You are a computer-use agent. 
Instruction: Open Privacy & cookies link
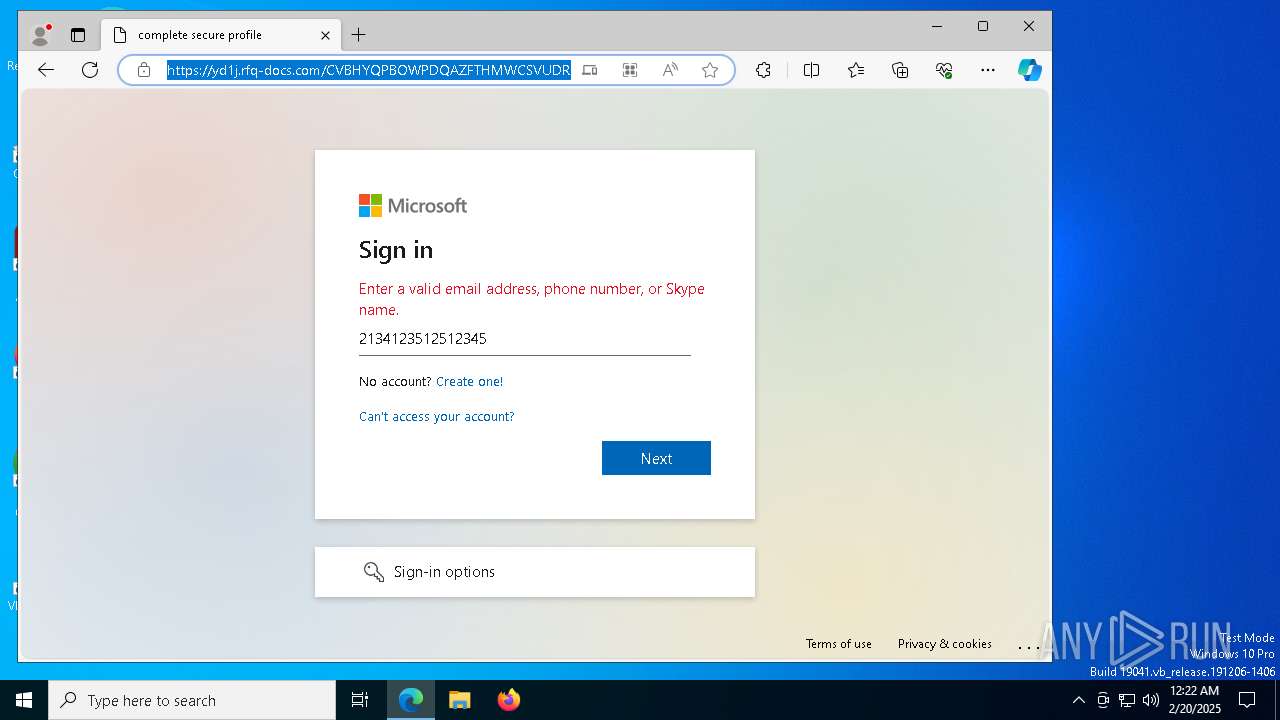pos(945,644)
